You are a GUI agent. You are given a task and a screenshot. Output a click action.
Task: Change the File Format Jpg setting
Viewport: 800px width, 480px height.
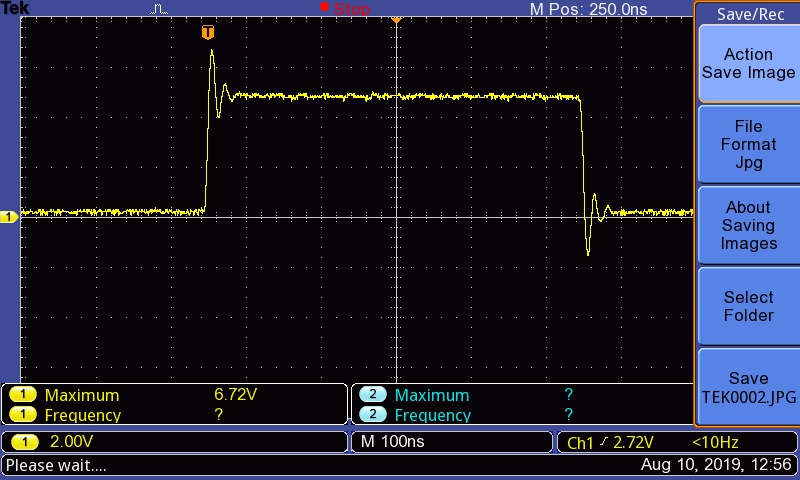(748, 145)
